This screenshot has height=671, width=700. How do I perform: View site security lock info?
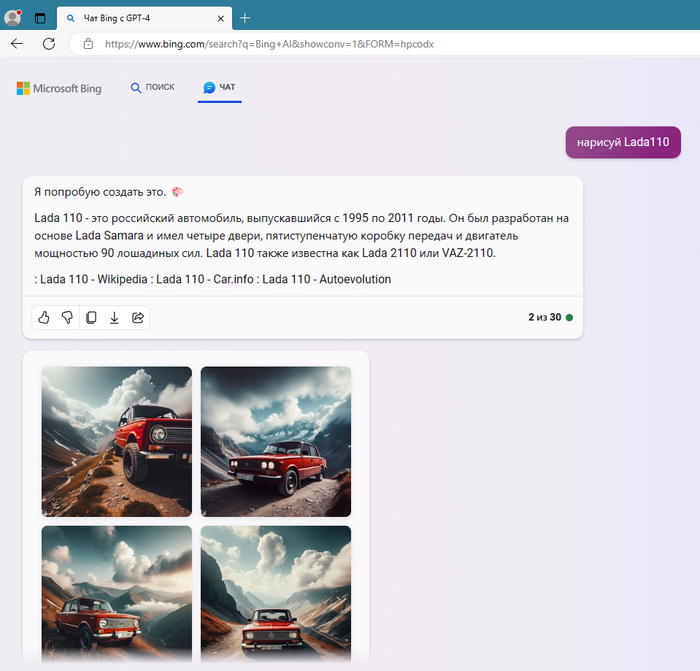[x=88, y=44]
